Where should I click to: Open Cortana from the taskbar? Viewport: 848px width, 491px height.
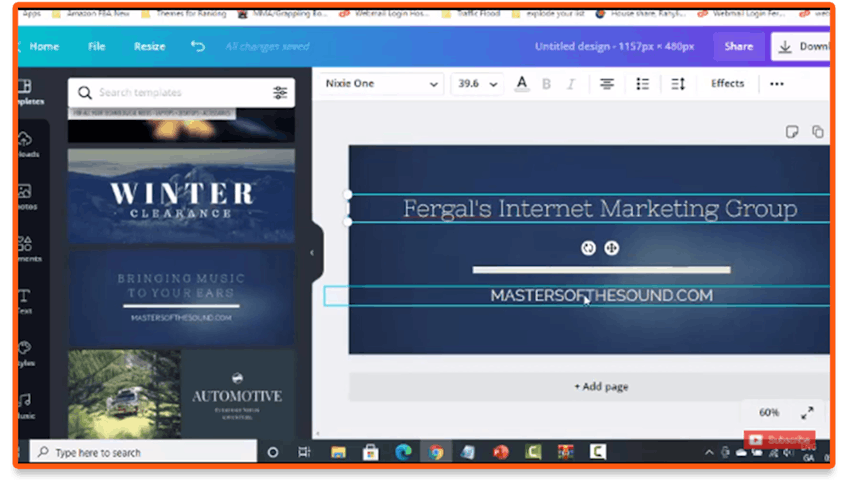click(273, 452)
